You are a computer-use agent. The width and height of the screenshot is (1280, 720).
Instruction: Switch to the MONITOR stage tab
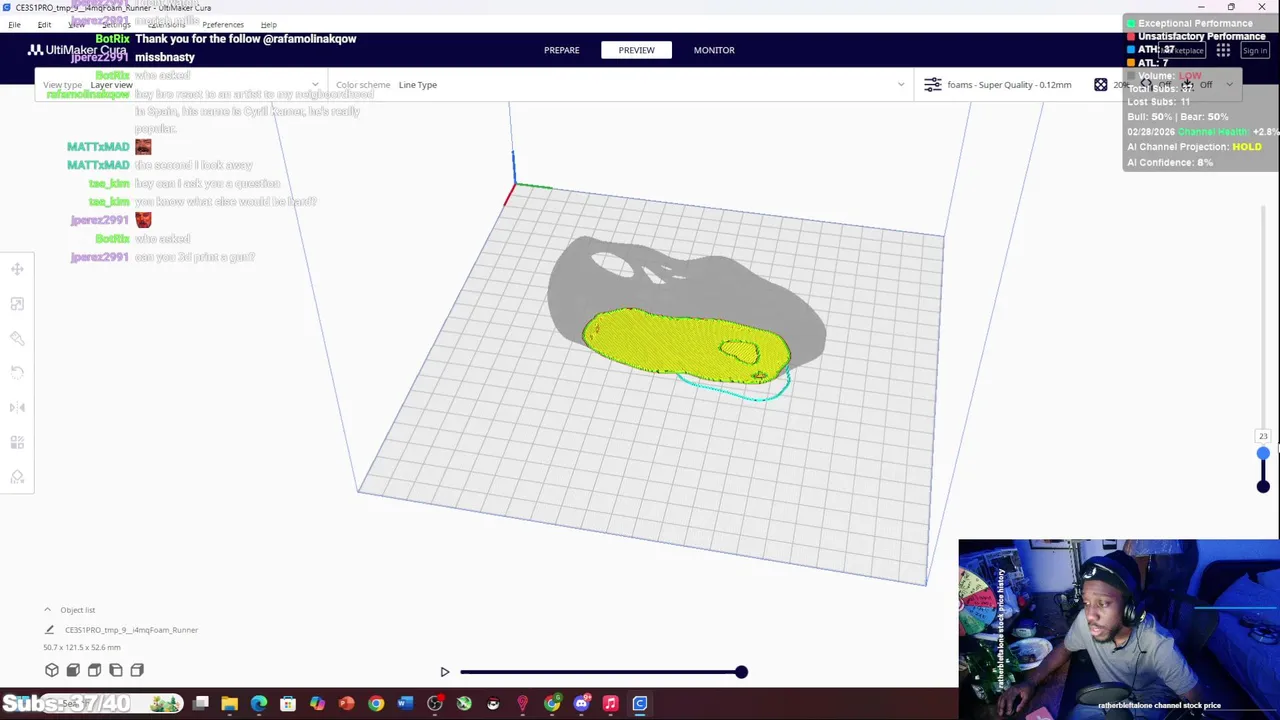click(x=714, y=50)
